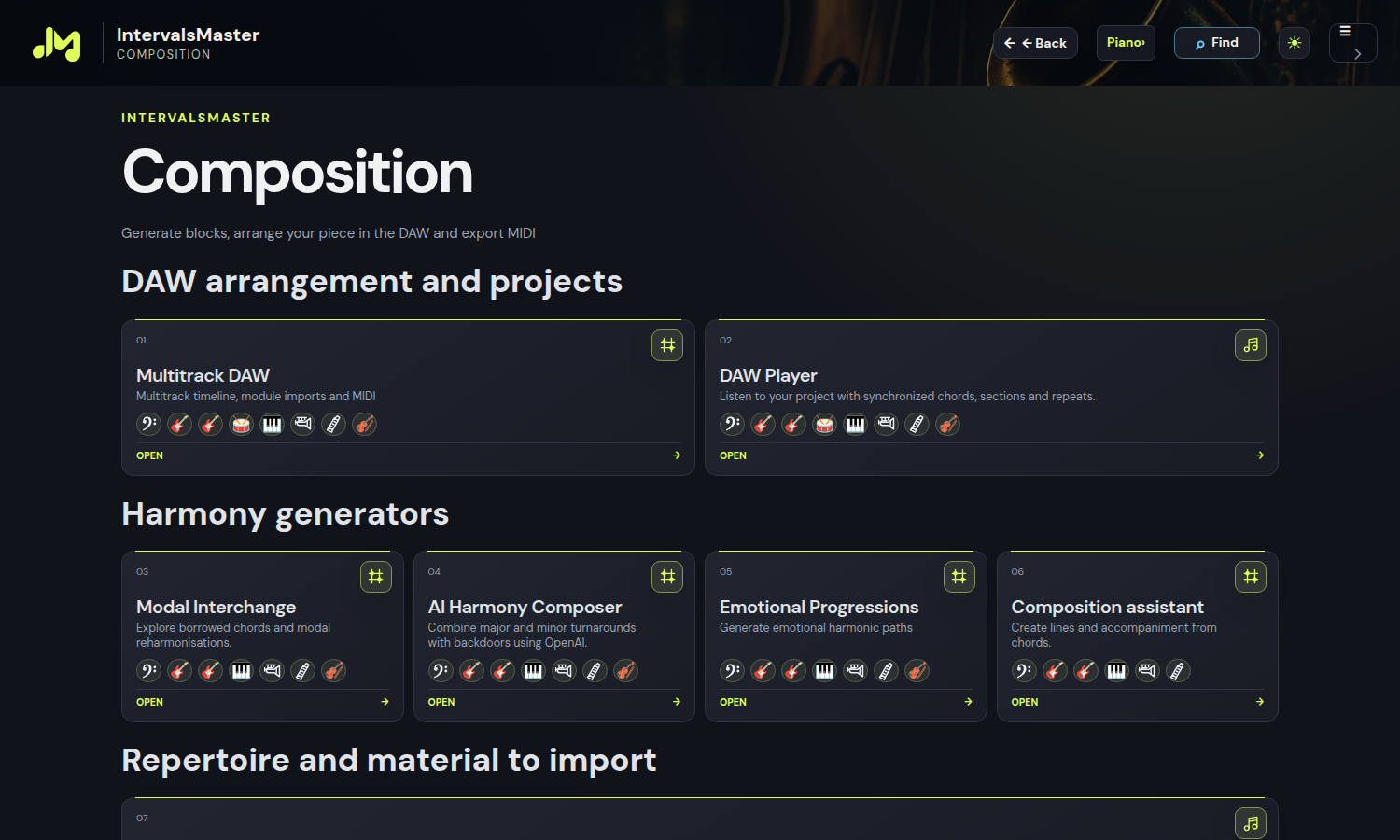1400x840 pixels.
Task: Open the Find search box
Action: pos(1216,43)
